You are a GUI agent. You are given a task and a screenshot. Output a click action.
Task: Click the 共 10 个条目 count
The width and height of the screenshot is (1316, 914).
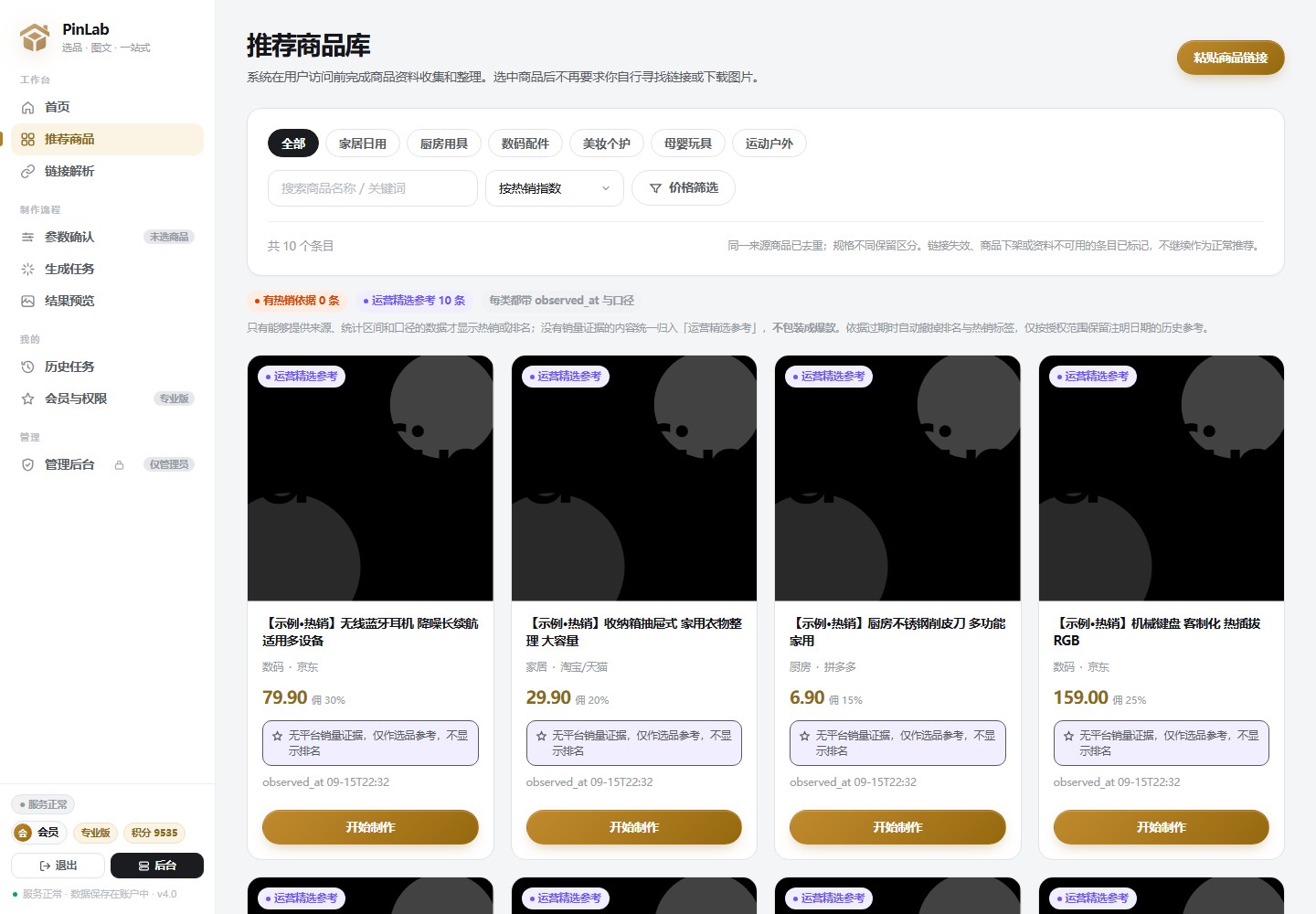[301, 246]
